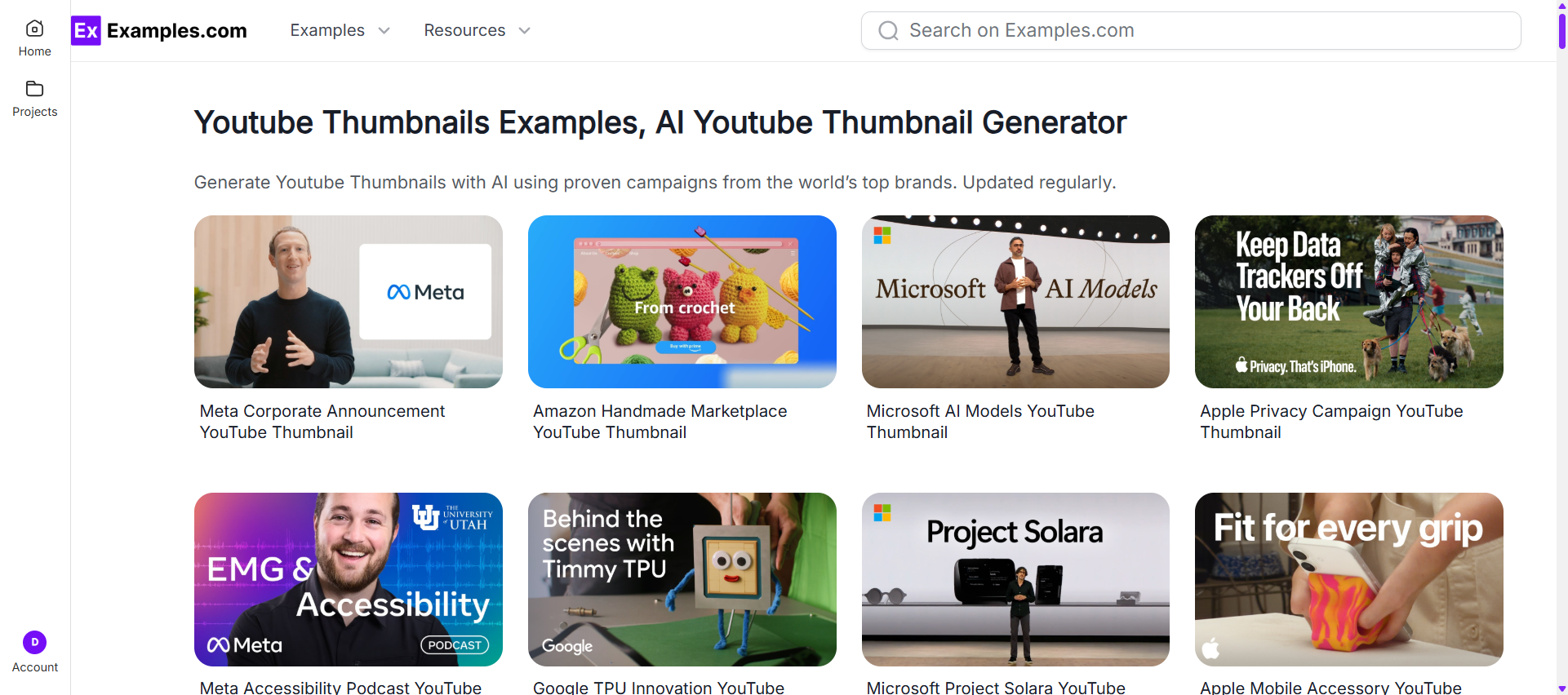Select the Generate Youtube Thumbnails with AI description
1568x695 pixels.
click(x=655, y=182)
